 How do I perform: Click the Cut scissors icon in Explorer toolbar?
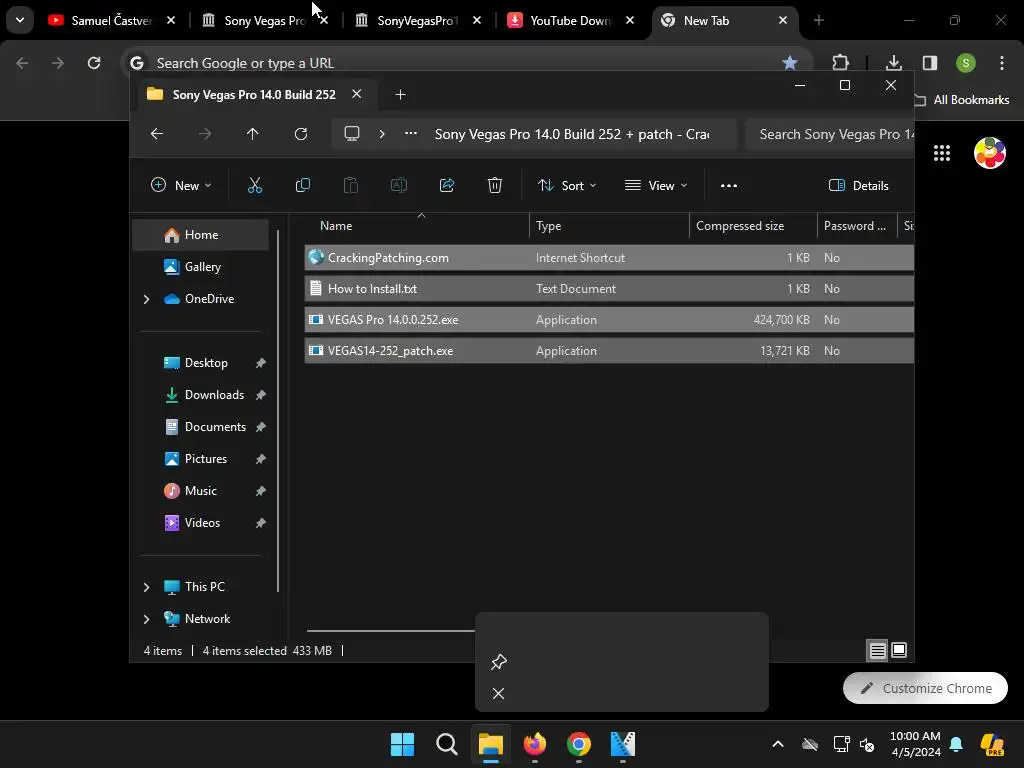pyautogui.click(x=255, y=185)
